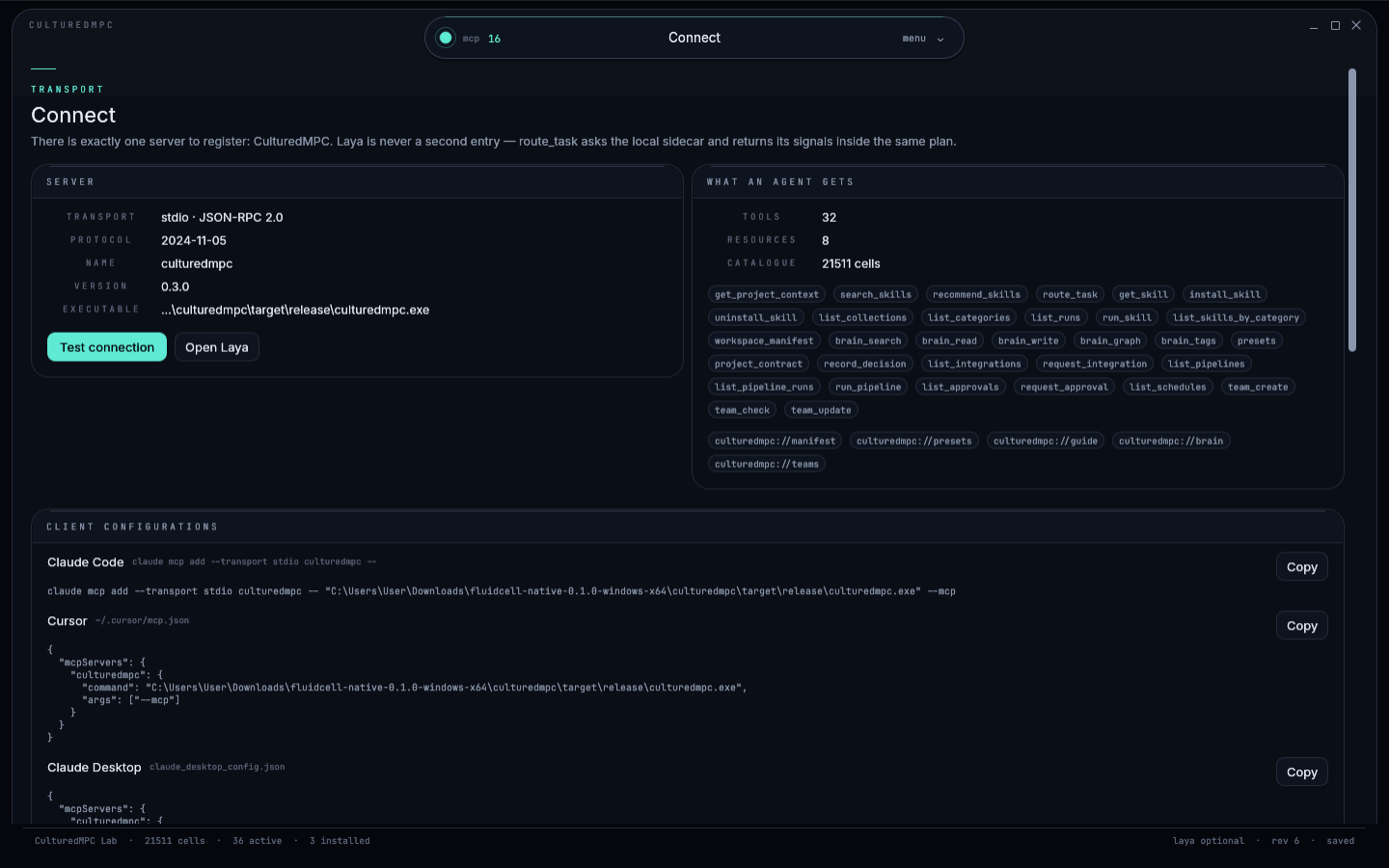Select the route_task tool chip

[1070, 294]
